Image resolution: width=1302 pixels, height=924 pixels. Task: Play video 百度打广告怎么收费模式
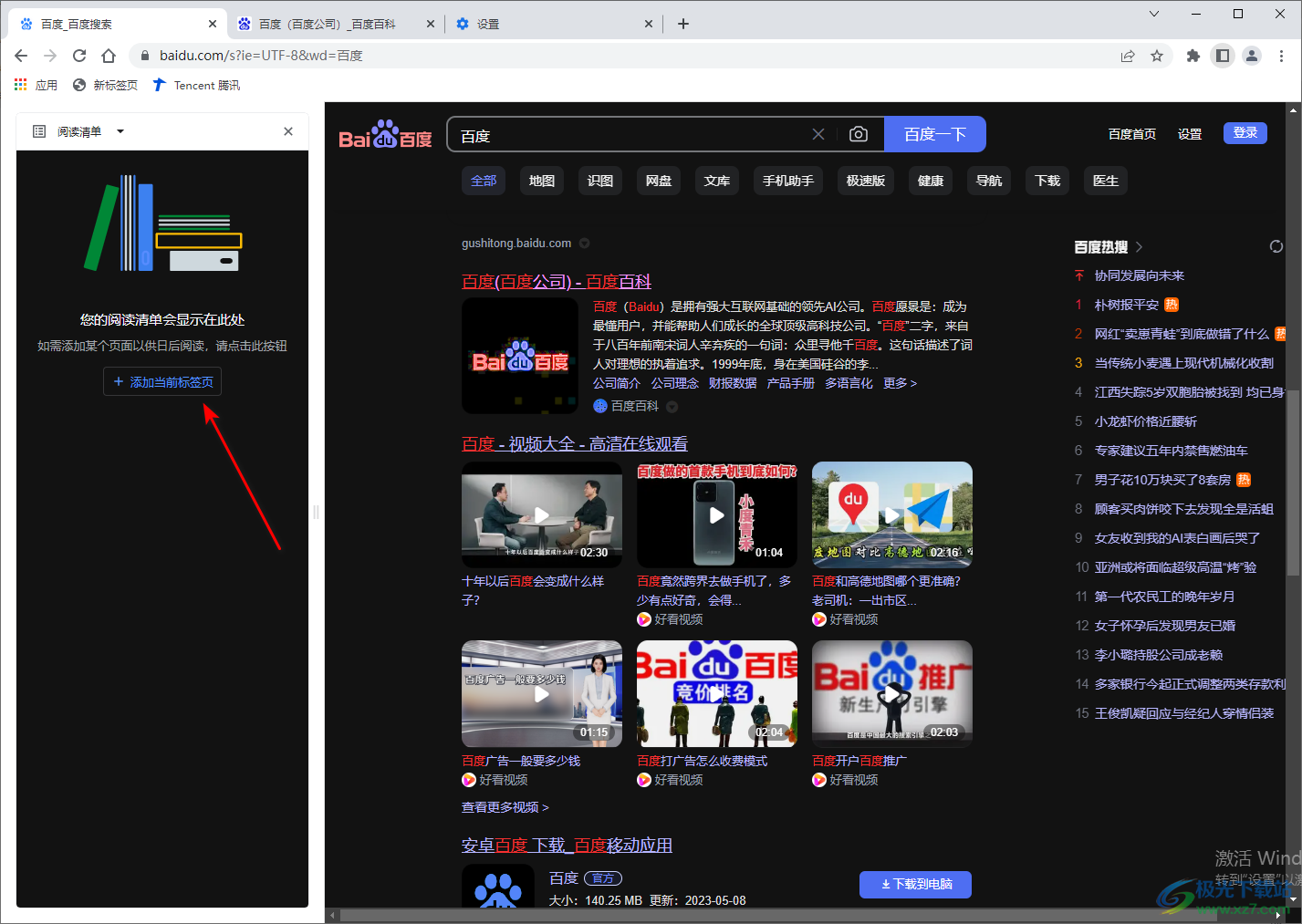[717, 694]
